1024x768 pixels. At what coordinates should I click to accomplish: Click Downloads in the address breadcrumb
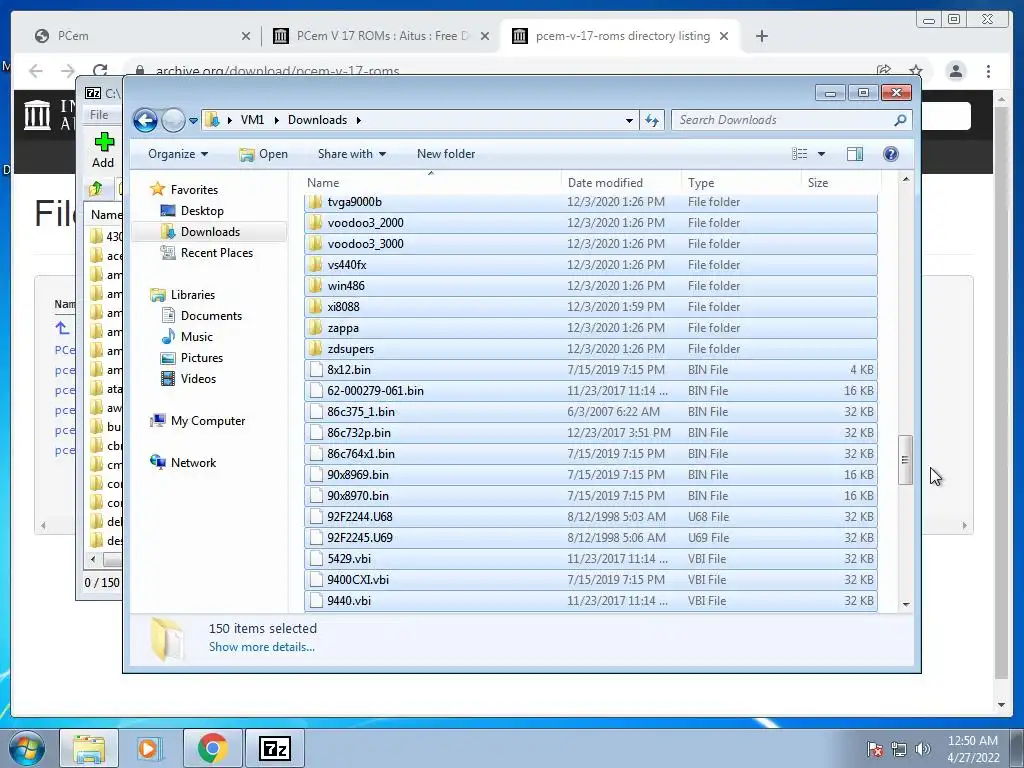click(x=317, y=120)
